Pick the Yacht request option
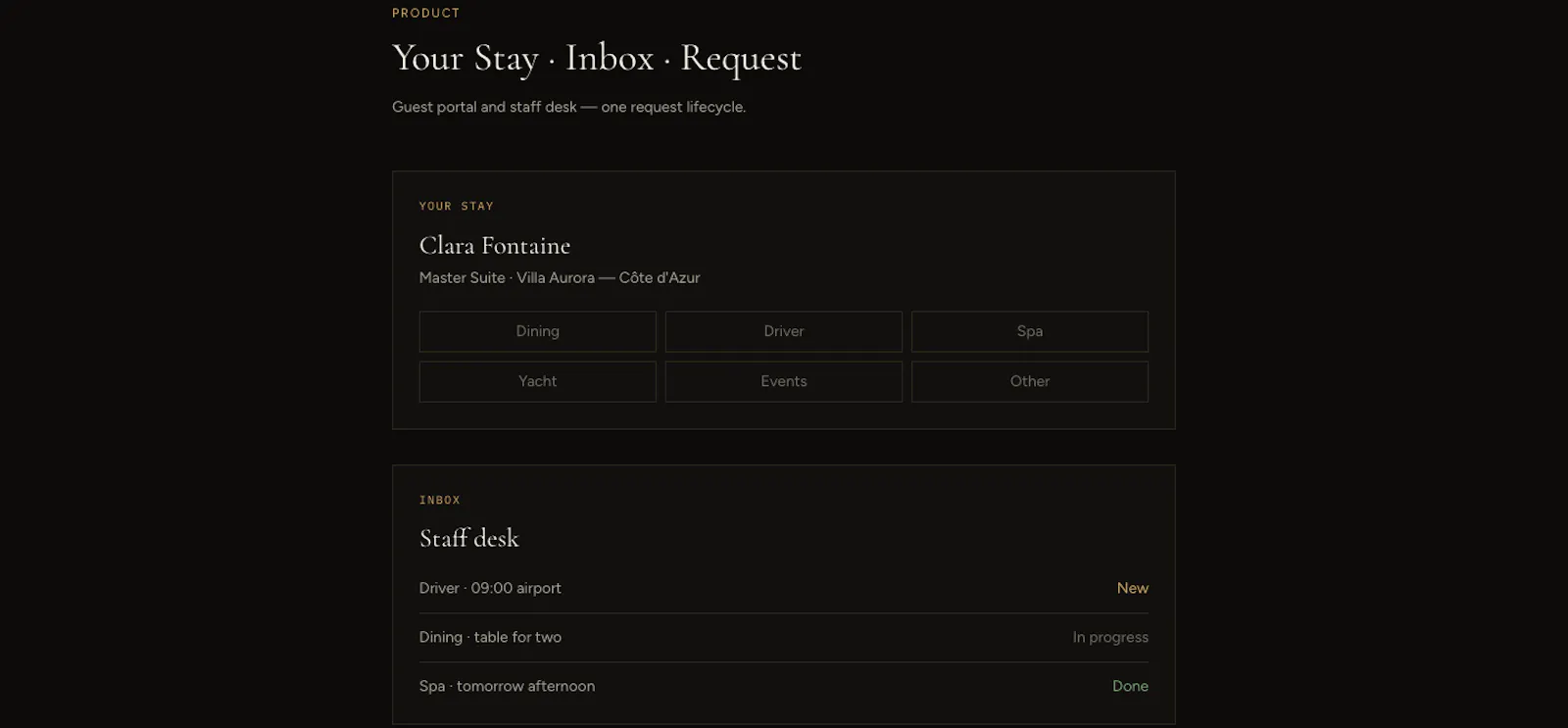This screenshot has width=1568, height=728. 537,381
